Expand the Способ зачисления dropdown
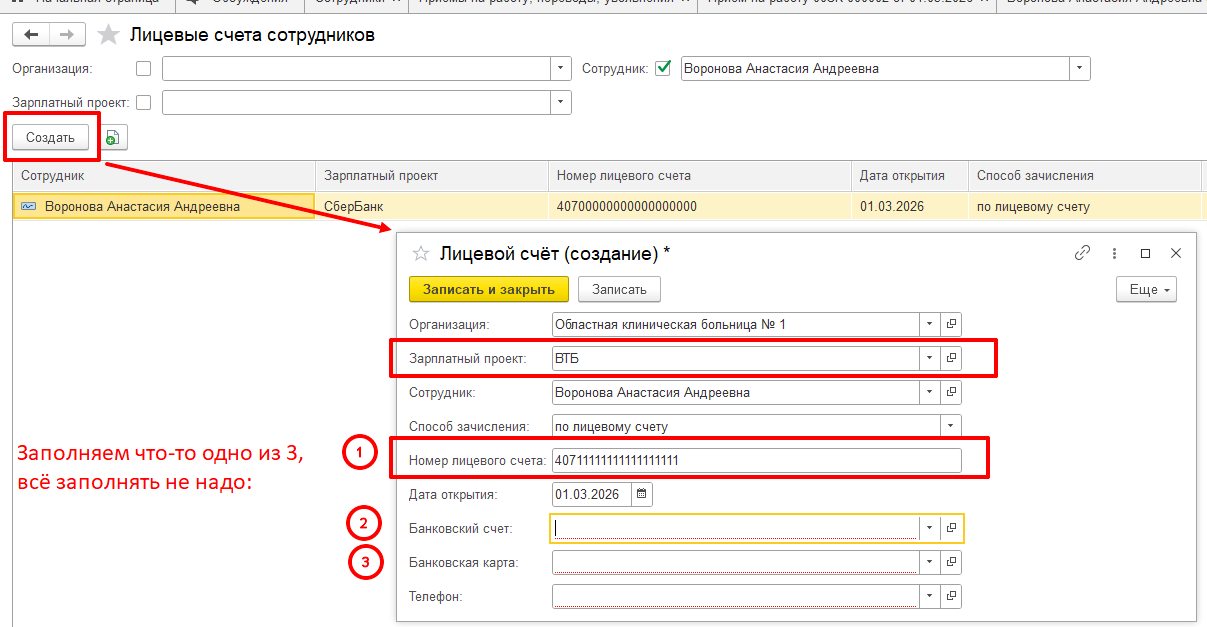The image size is (1207, 627). 951,426
